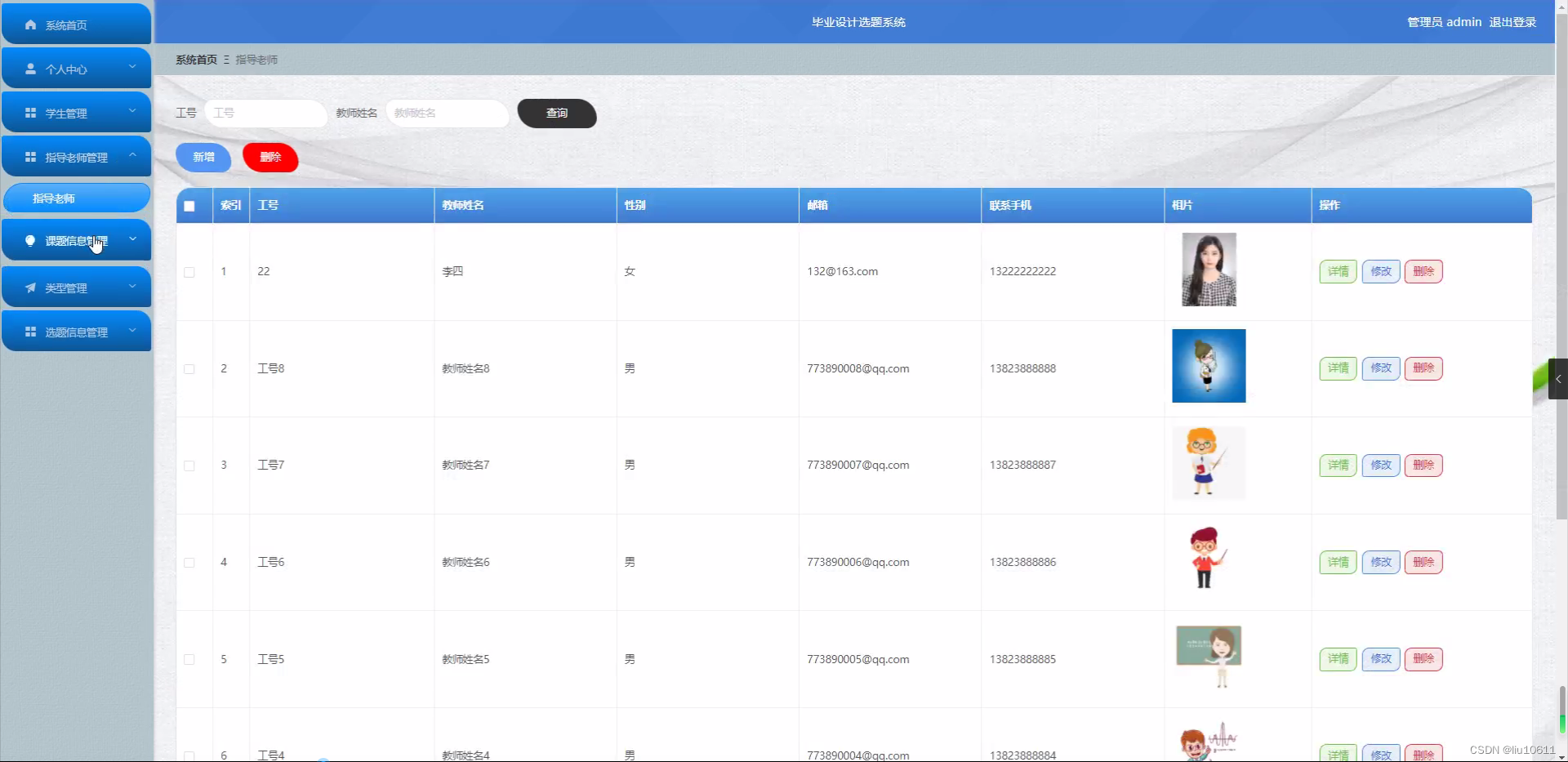
Task: Open the 类型管理 sidebar menu
Action: coord(77,287)
